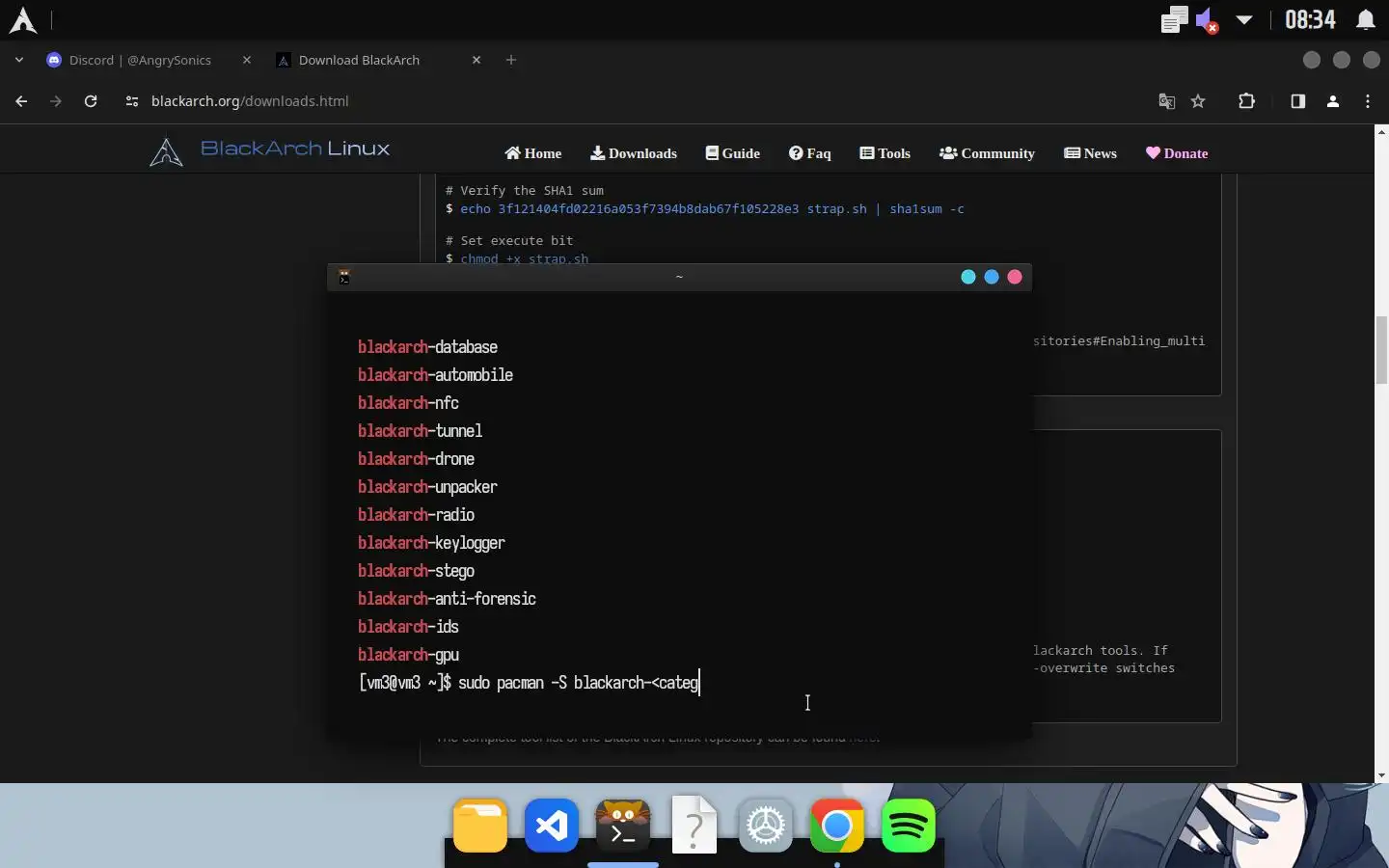Click the scrollbar down arrow
Image resolution: width=1389 pixels, height=868 pixels.
click(x=1381, y=775)
